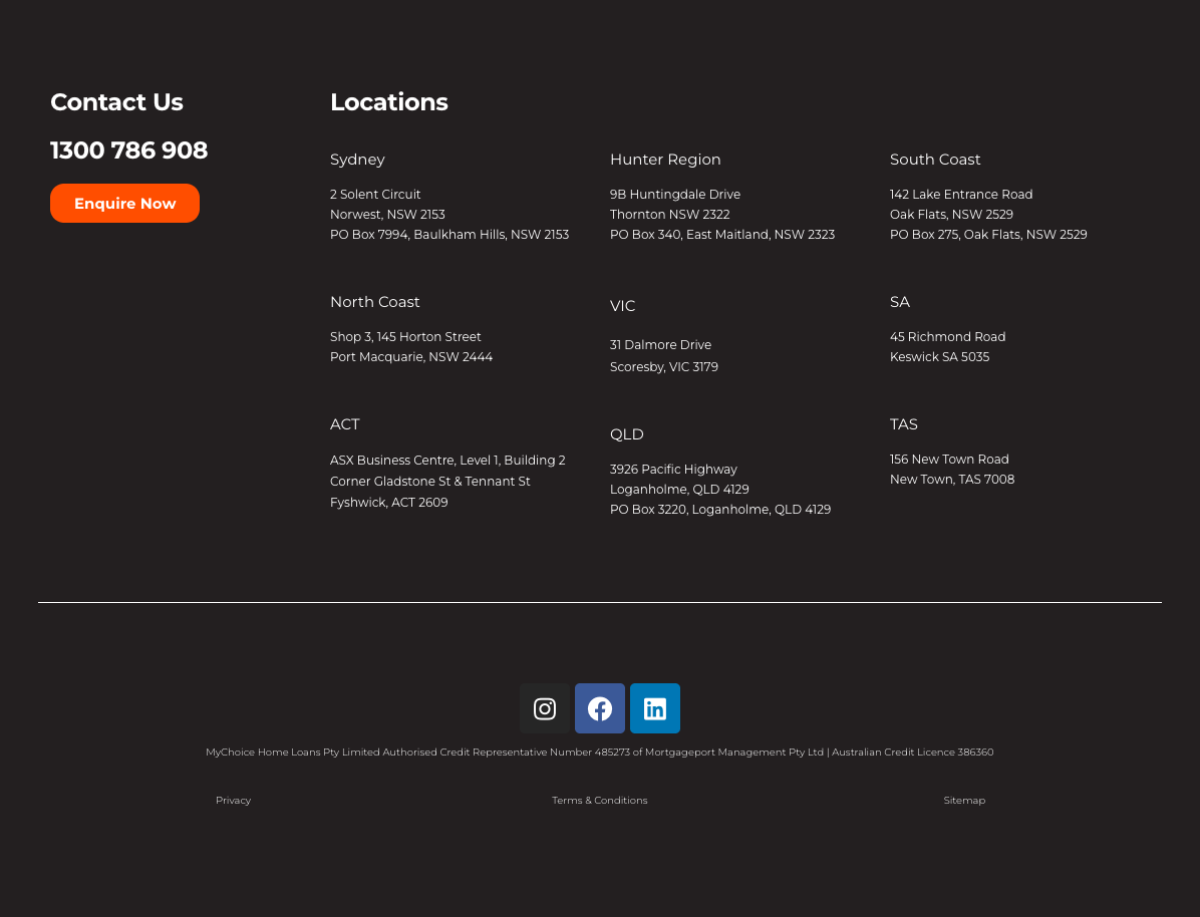
Task: Select the Sydney location heading
Action: point(357,160)
